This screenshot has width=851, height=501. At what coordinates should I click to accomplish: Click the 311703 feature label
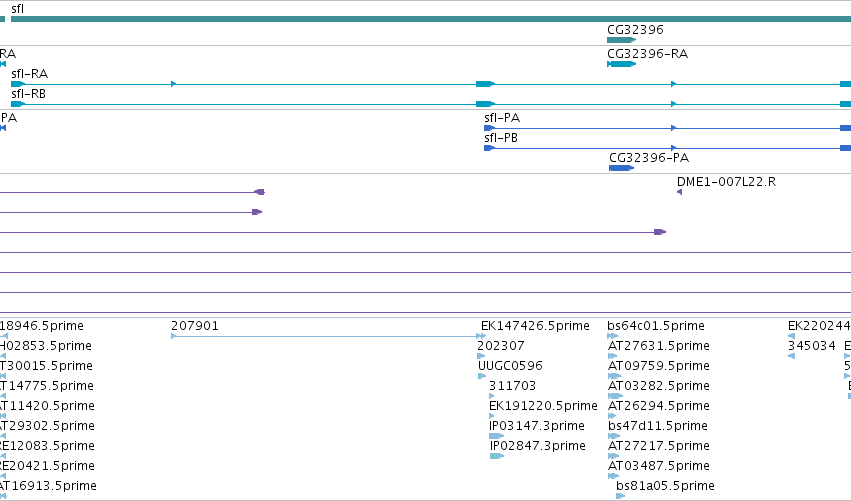[x=512, y=386]
